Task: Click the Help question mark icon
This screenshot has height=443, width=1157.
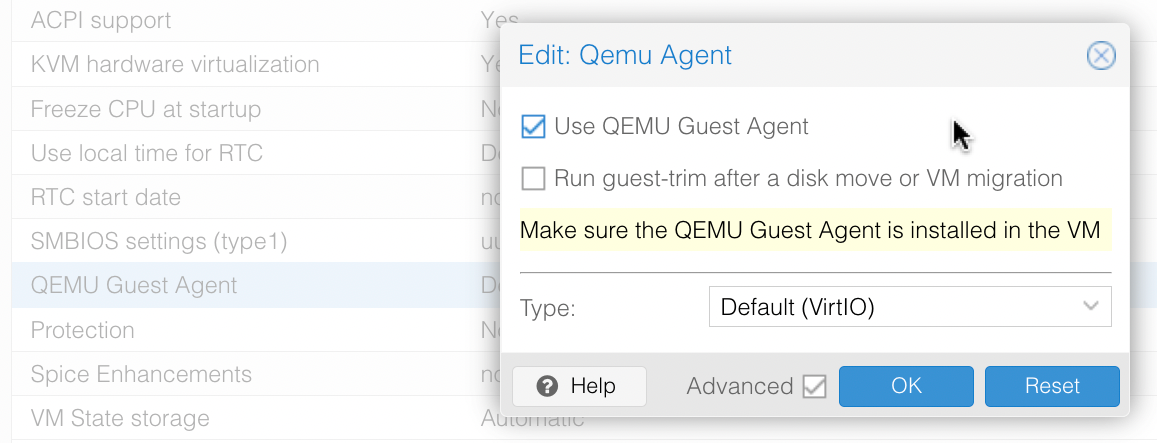Action: click(547, 386)
